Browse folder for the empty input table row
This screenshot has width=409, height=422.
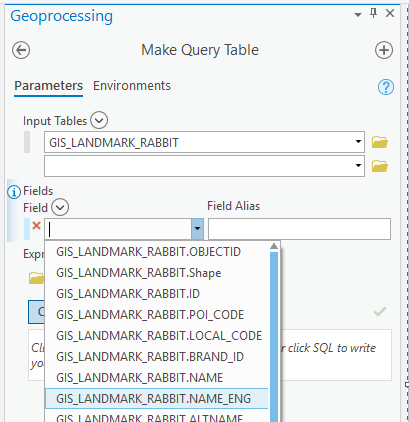380,166
